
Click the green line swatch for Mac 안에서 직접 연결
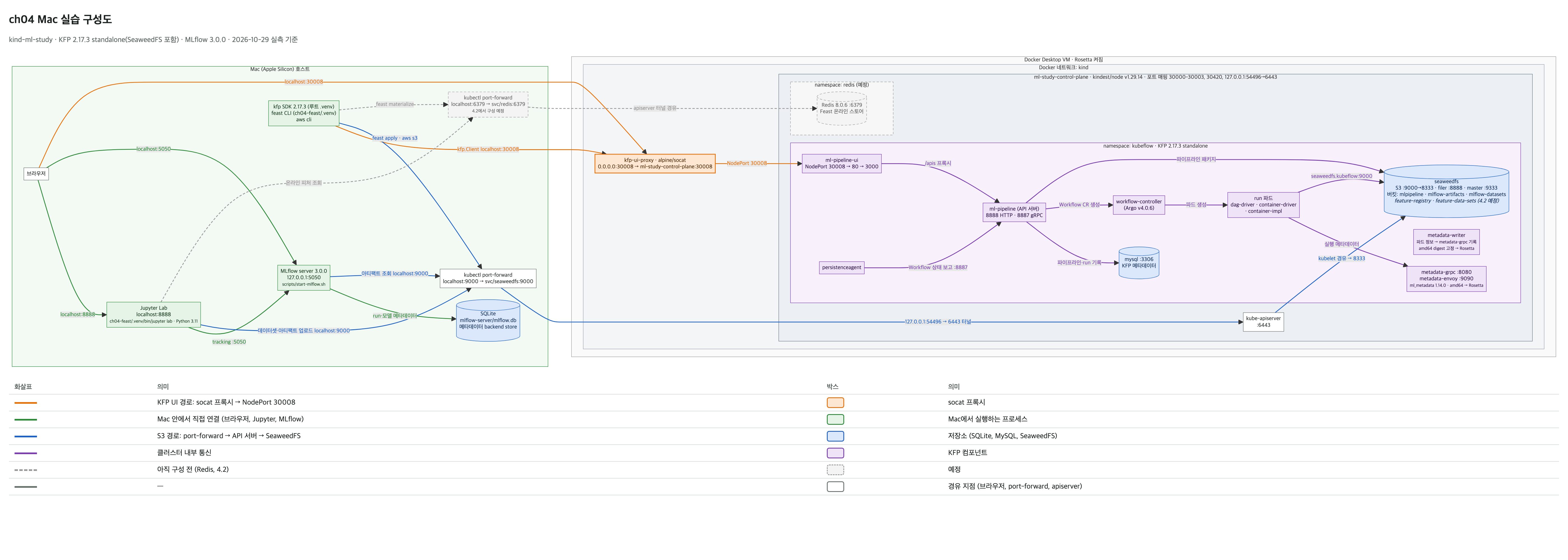(x=25, y=419)
